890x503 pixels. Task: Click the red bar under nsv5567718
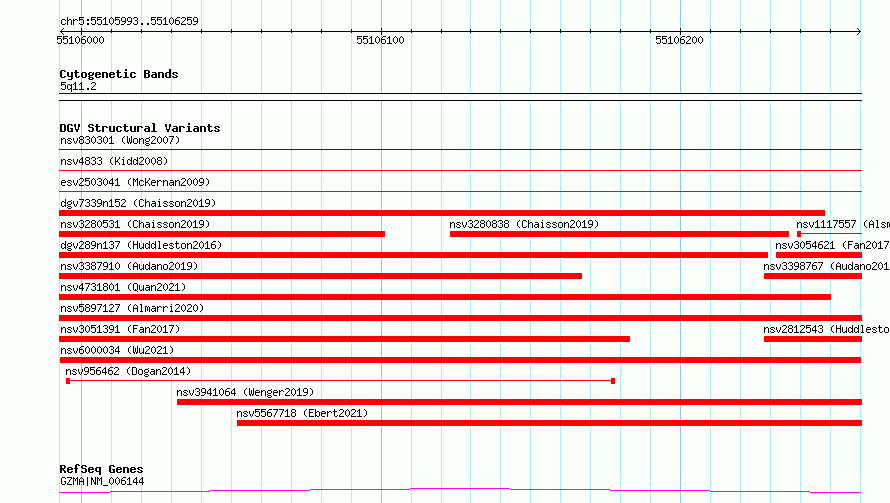549,423
